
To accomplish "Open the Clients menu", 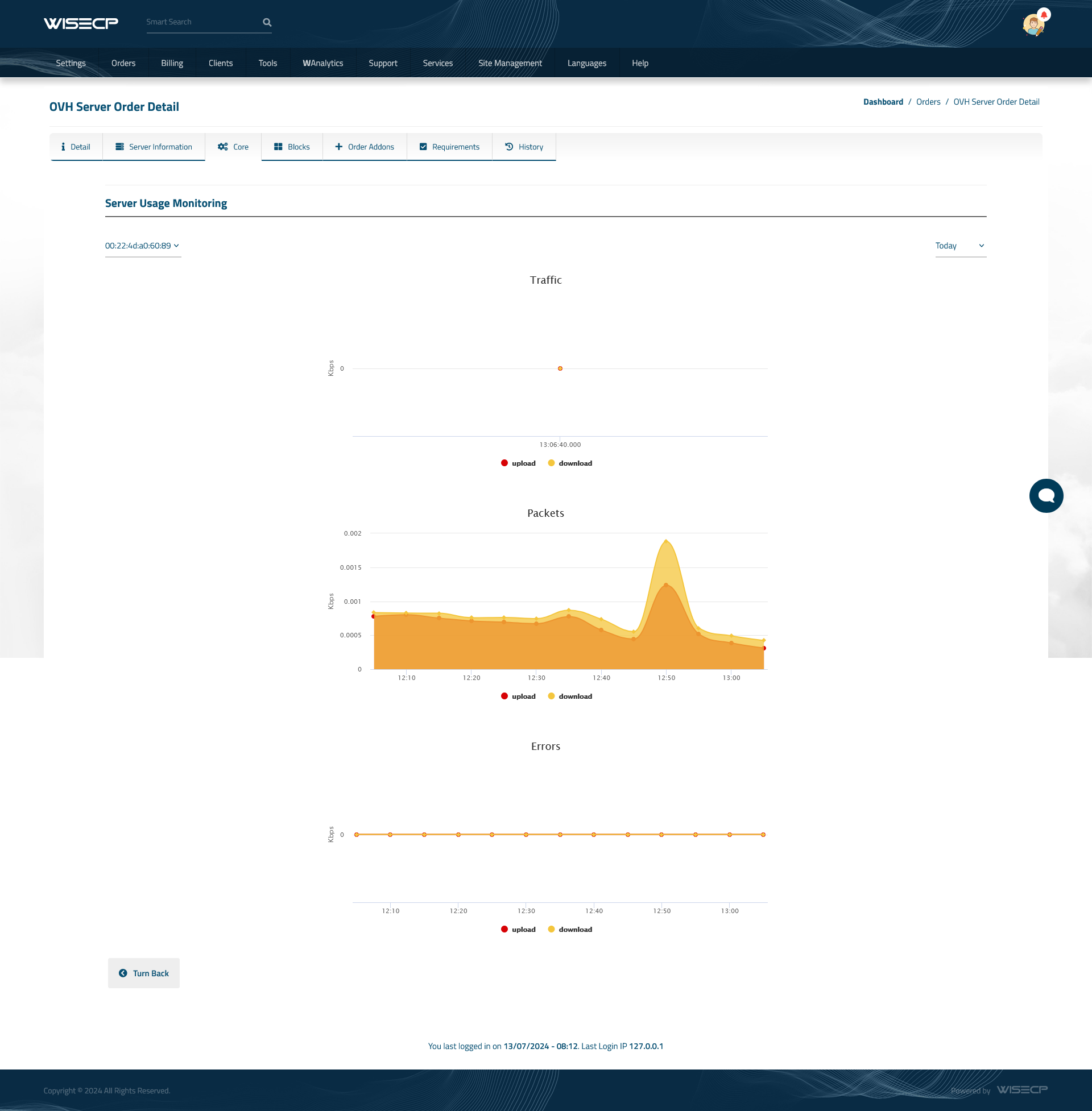I will point(221,63).
